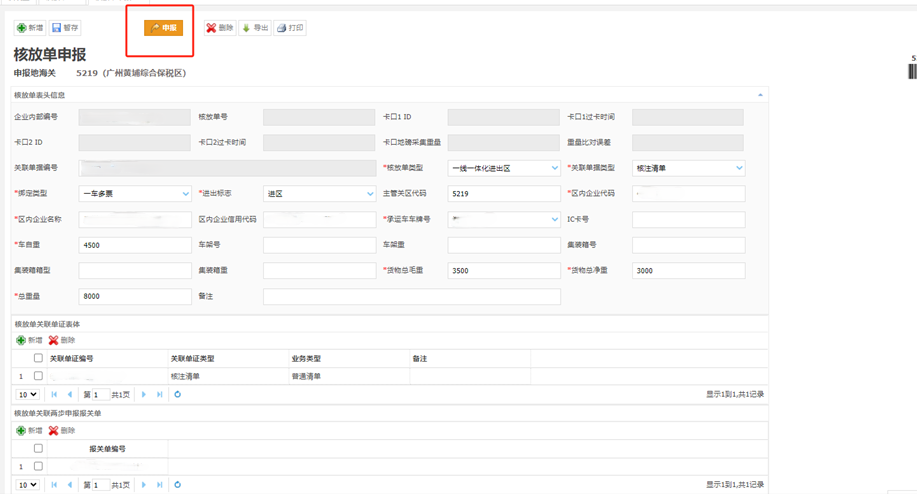
Task: Click the top toolbar 新增 button
Action: click(30, 27)
